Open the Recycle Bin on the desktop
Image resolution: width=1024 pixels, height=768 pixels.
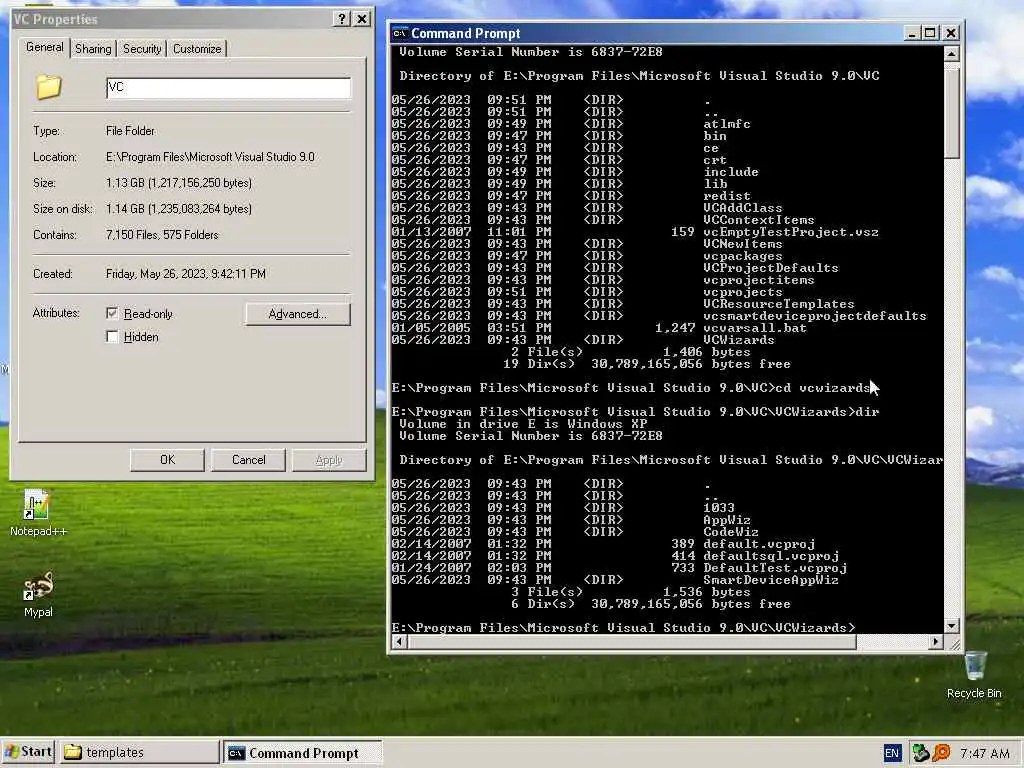point(974,674)
